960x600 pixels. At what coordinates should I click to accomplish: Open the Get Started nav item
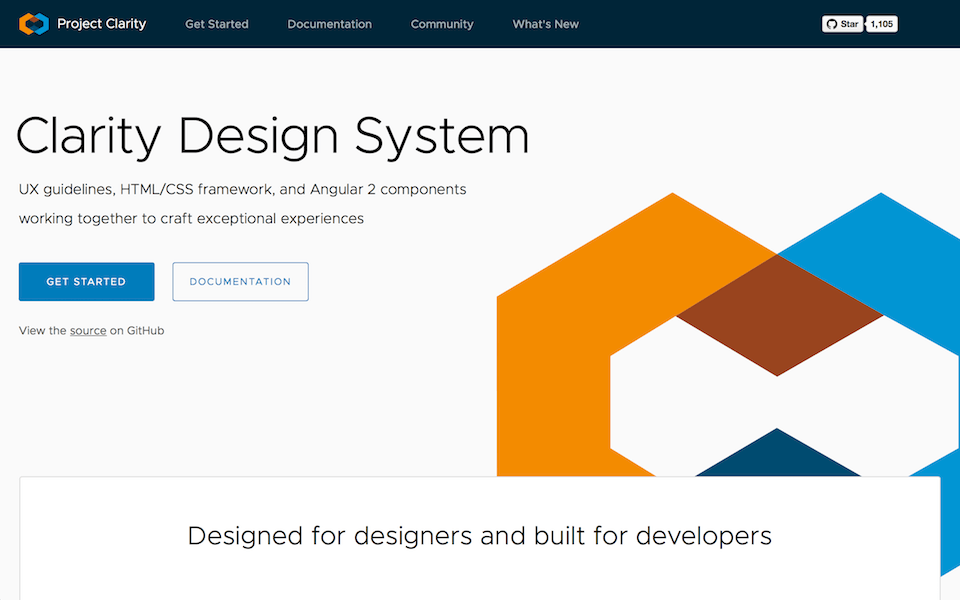click(x=217, y=24)
